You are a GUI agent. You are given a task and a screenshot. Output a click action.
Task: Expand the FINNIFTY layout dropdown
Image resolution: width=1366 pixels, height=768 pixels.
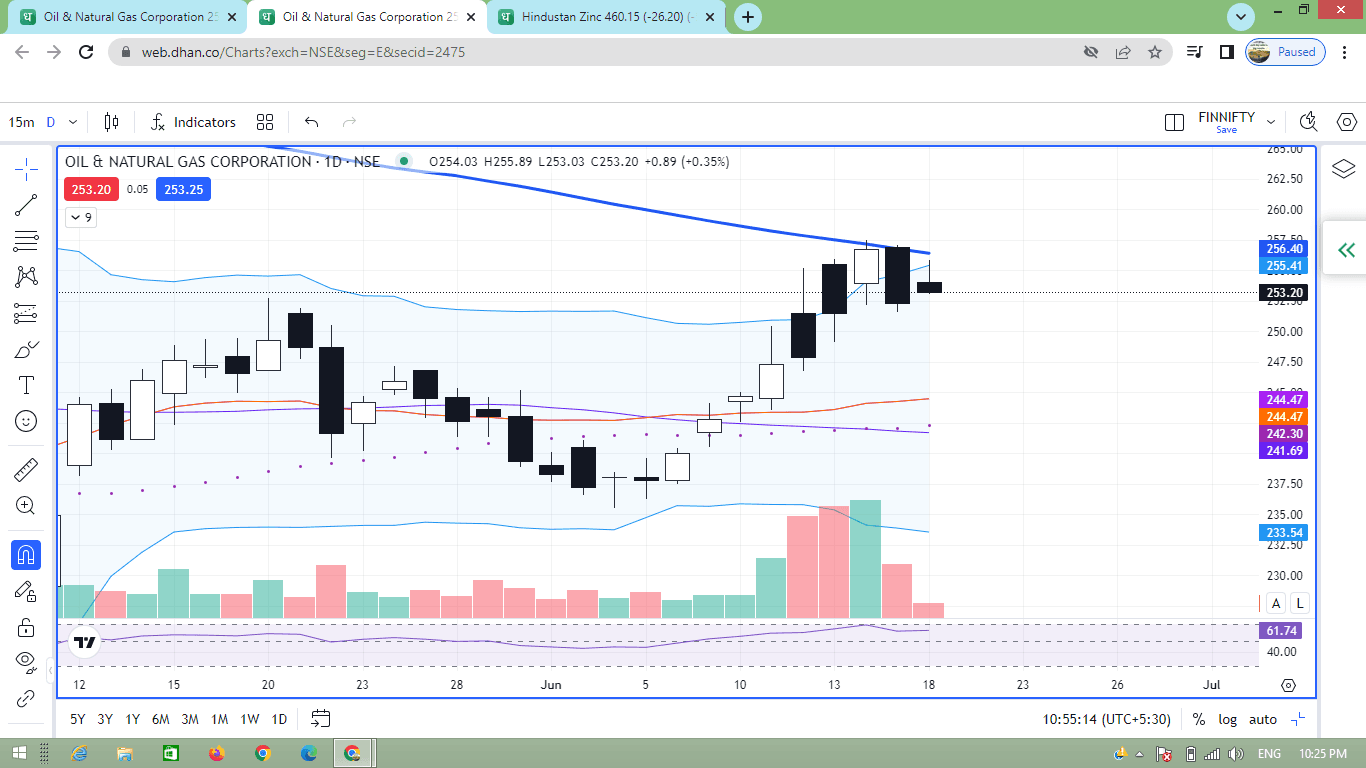tap(1271, 122)
